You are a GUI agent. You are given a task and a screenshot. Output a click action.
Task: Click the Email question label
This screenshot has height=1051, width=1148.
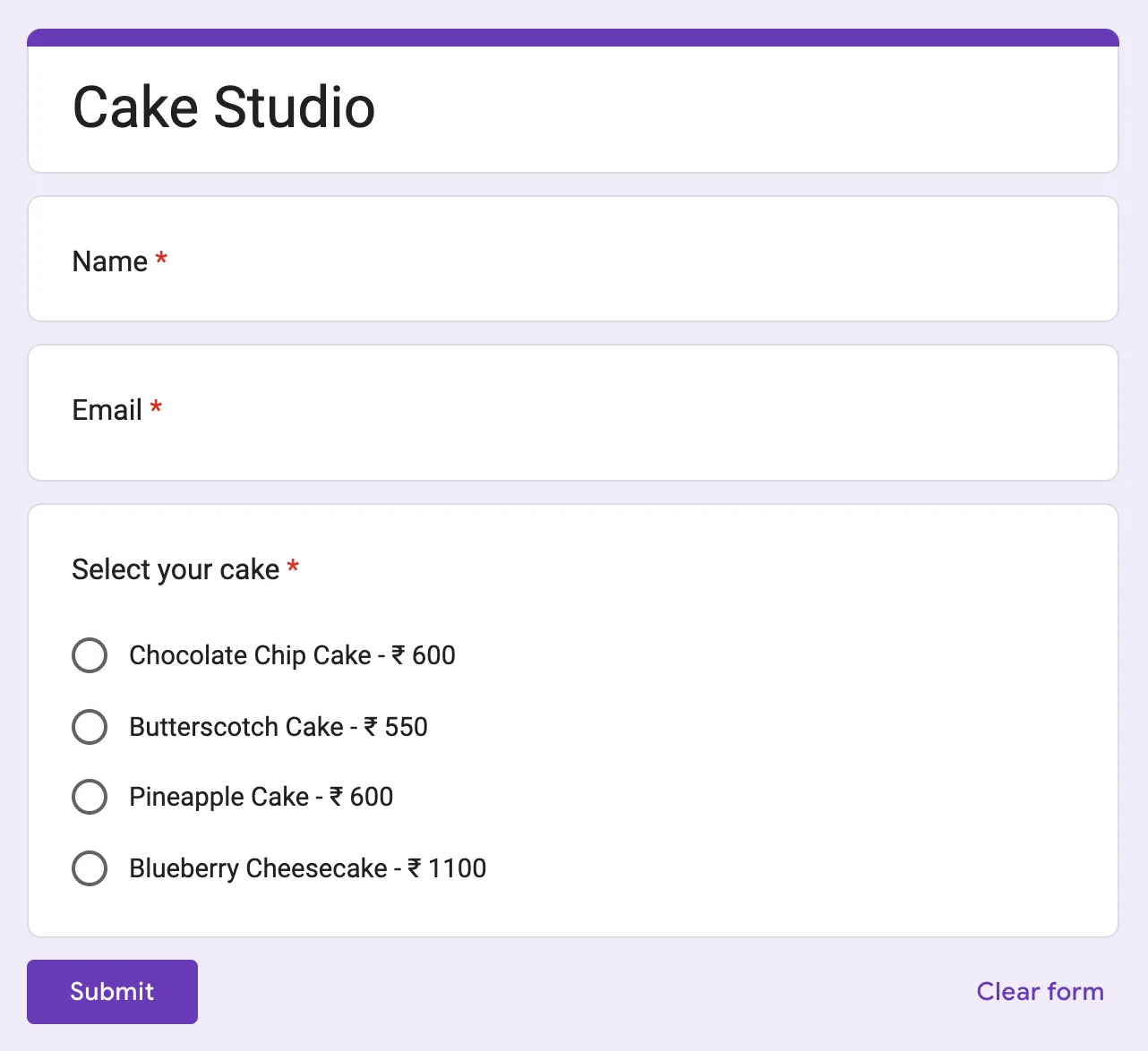coord(107,410)
